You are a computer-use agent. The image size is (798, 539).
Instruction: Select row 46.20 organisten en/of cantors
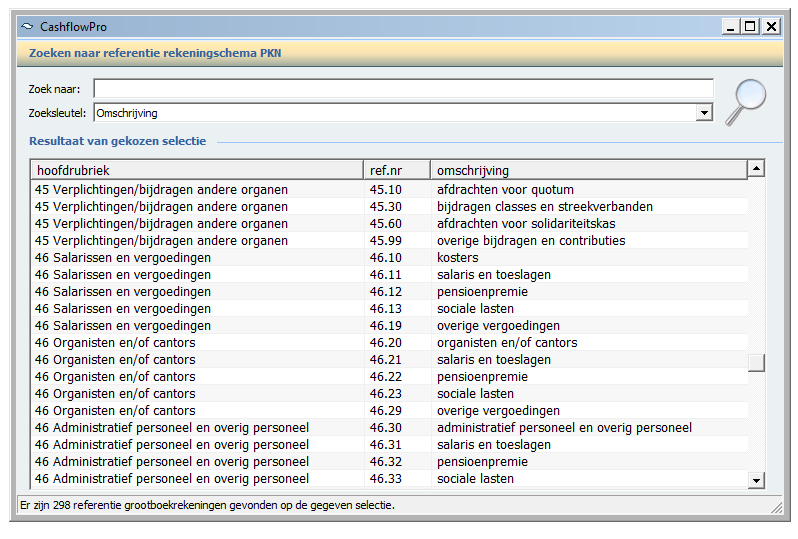(x=389, y=343)
